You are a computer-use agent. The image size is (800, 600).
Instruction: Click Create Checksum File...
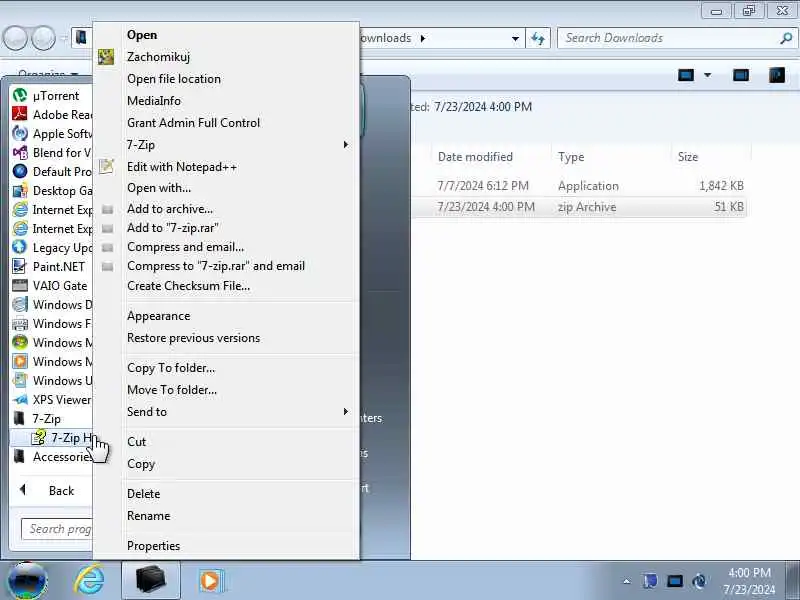point(188,286)
